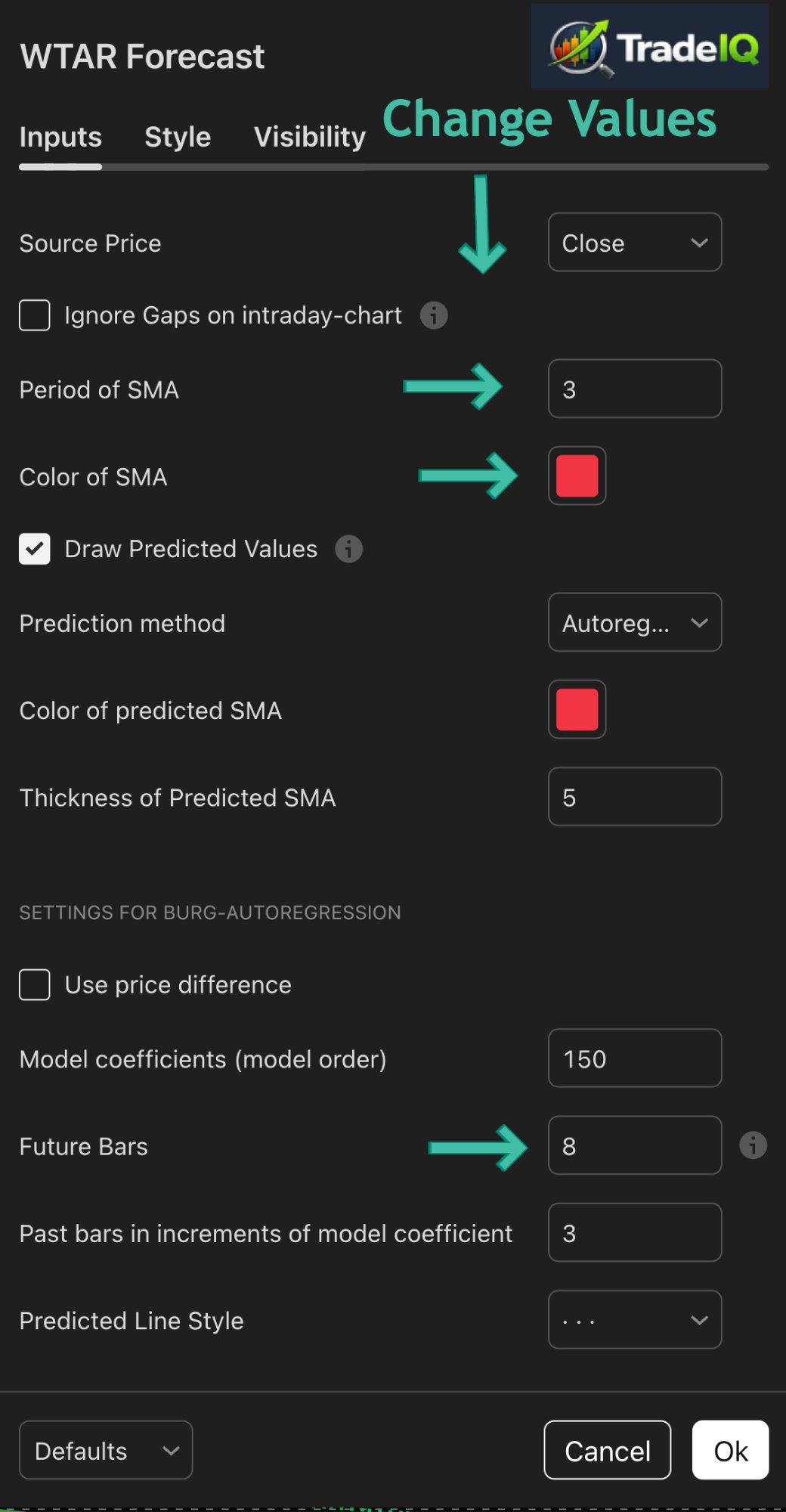The width and height of the screenshot is (786, 1512).
Task: Click the info icon beside Ignore Gaps
Action: (x=433, y=315)
